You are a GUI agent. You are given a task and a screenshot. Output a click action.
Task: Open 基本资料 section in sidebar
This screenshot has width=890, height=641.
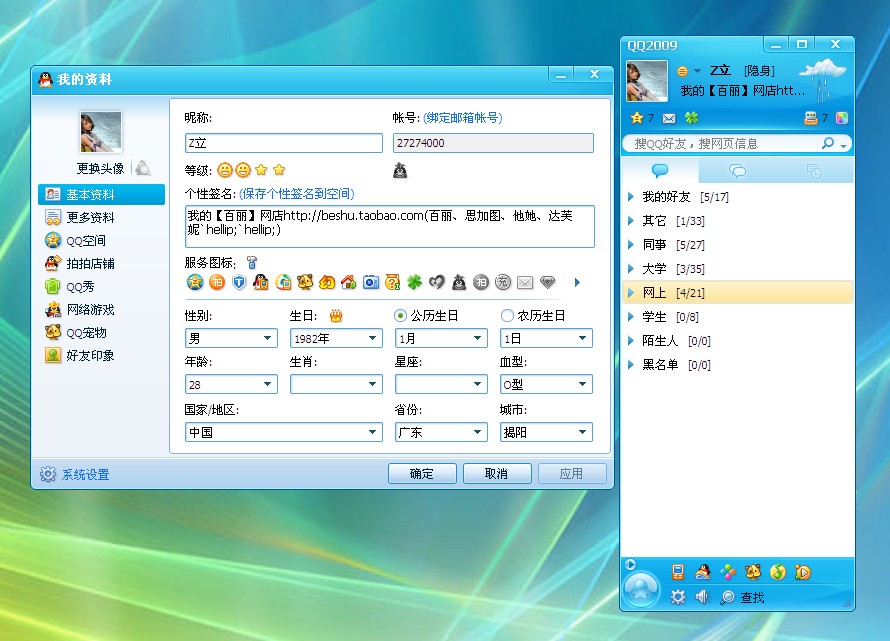click(102, 194)
